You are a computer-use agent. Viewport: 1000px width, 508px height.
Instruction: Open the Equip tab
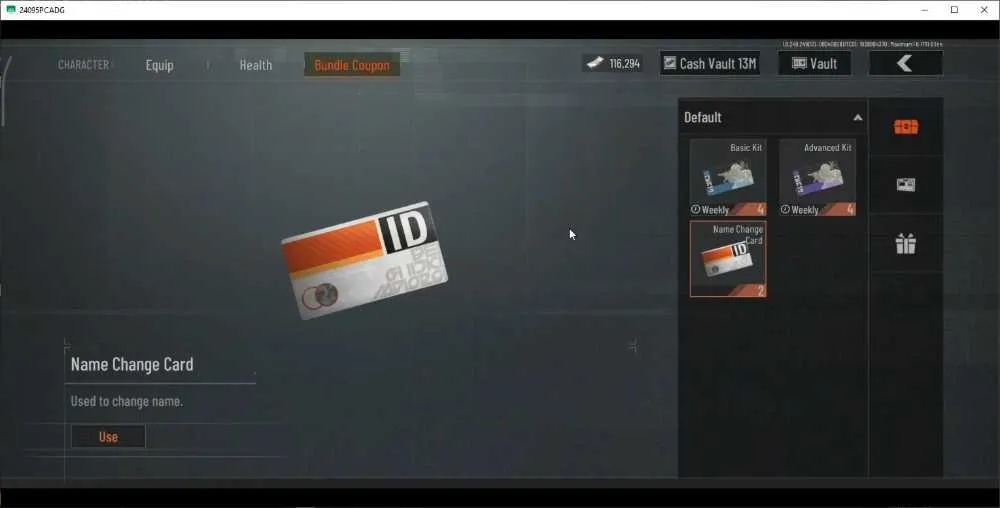(159, 65)
